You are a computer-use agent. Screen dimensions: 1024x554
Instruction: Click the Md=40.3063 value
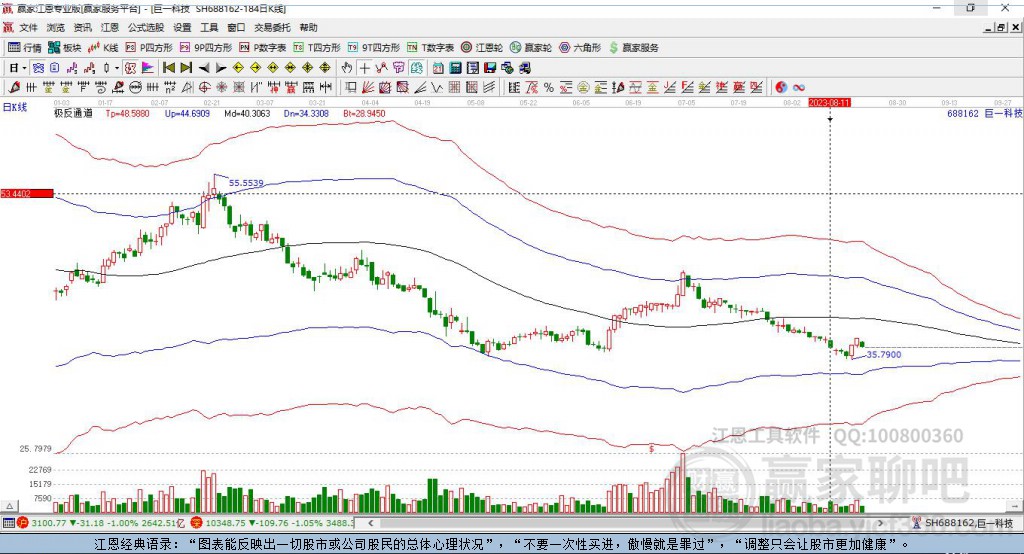tap(247, 113)
